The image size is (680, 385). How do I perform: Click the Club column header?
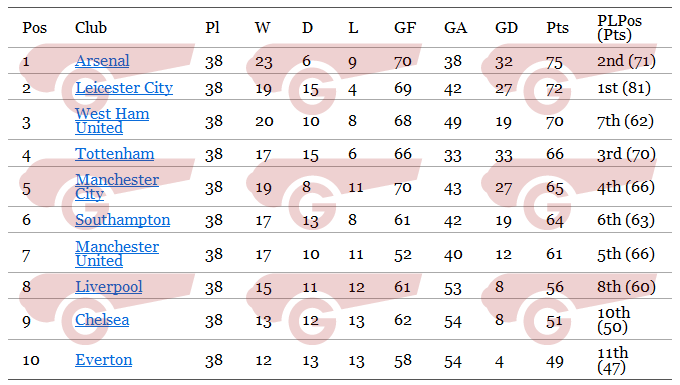pyautogui.click(x=91, y=28)
